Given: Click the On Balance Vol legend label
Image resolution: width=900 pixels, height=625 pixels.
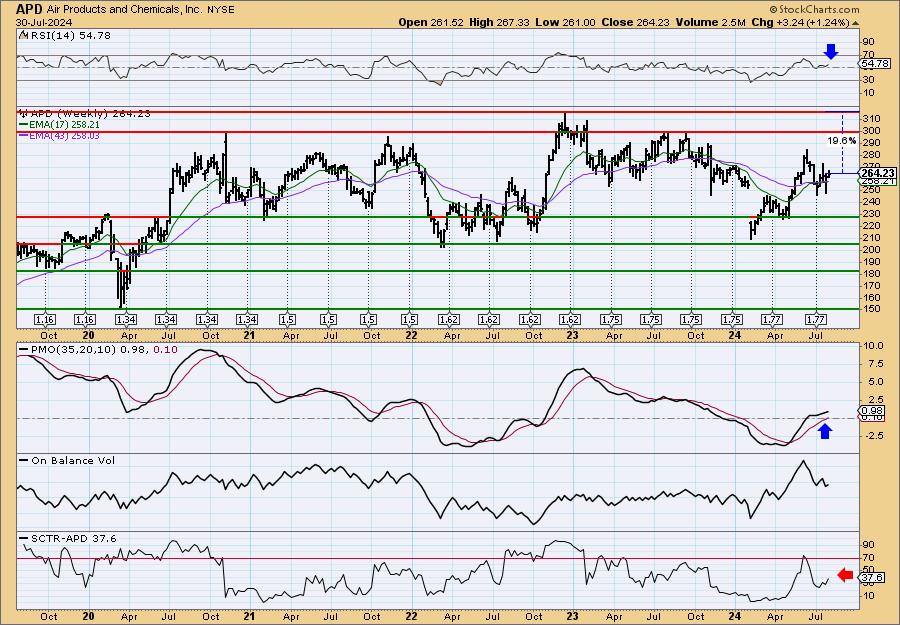Looking at the screenshot, I should [x=73, y=460].
